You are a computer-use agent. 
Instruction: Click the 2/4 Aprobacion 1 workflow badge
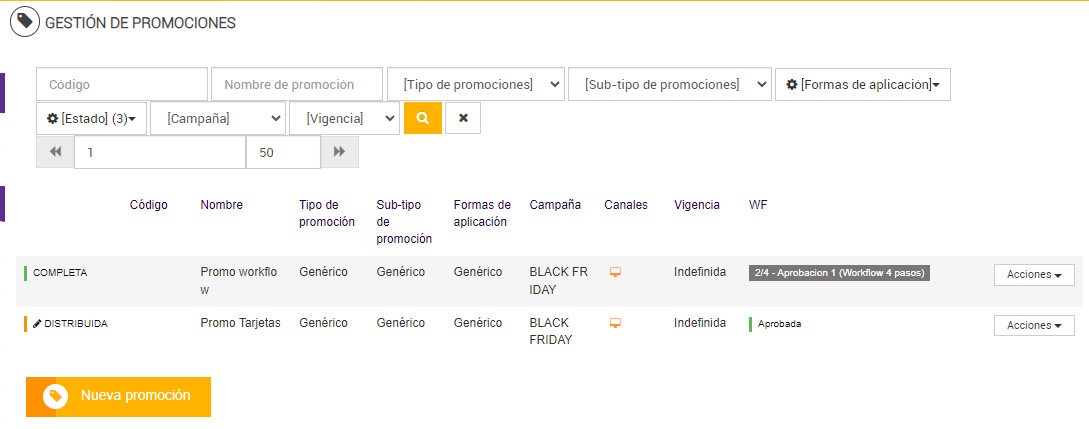pyautogui.click(x=839, y=272)
